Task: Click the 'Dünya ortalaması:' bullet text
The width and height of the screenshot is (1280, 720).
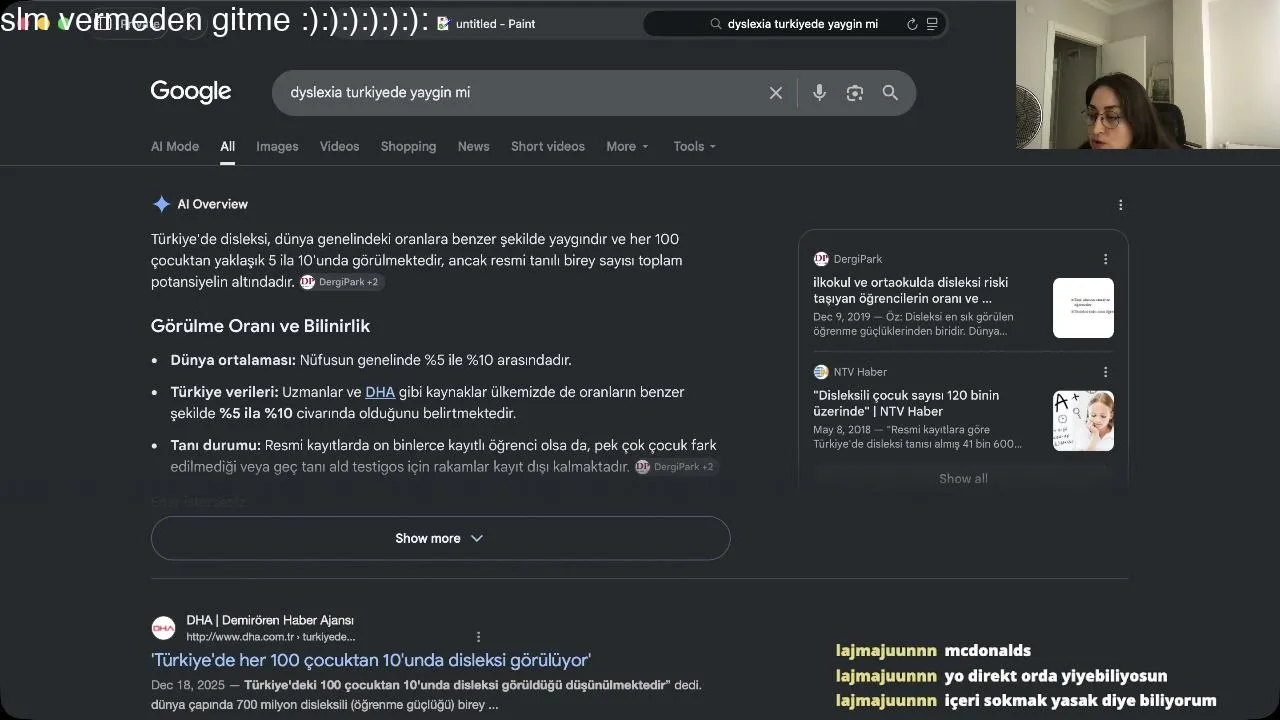Action: click(x=233, y=360)
